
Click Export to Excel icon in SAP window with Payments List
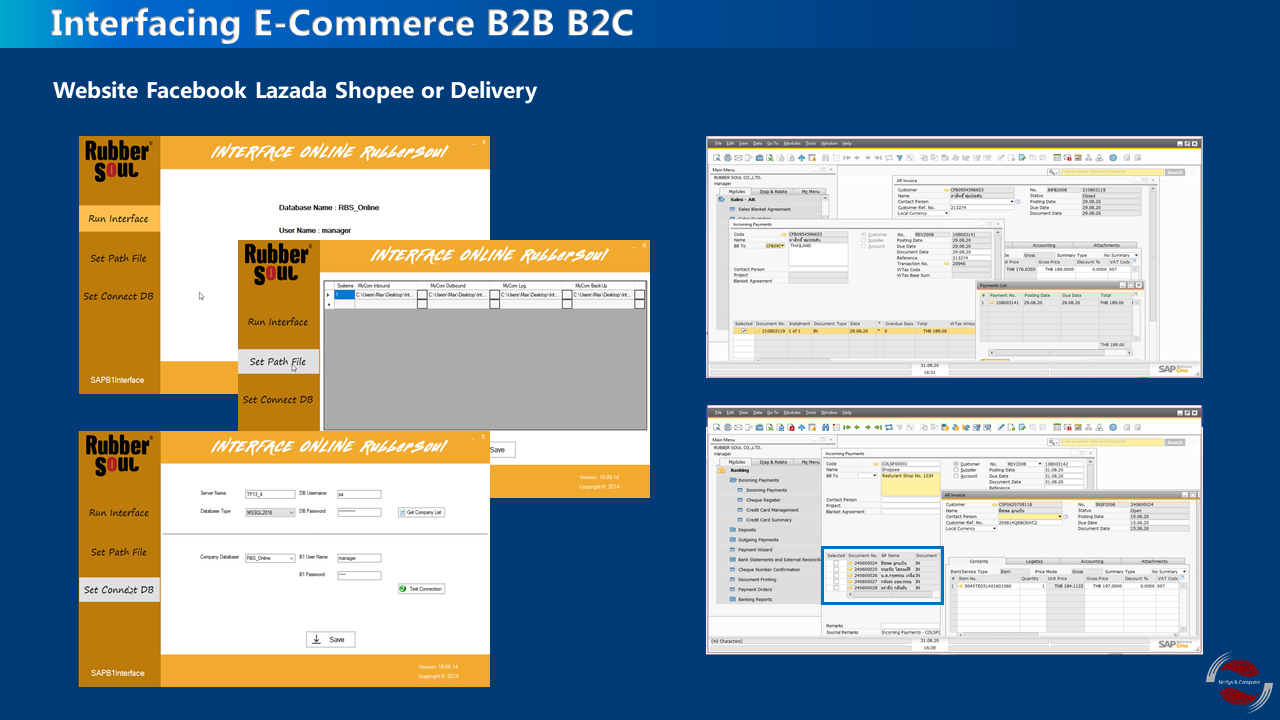[769, 157]
